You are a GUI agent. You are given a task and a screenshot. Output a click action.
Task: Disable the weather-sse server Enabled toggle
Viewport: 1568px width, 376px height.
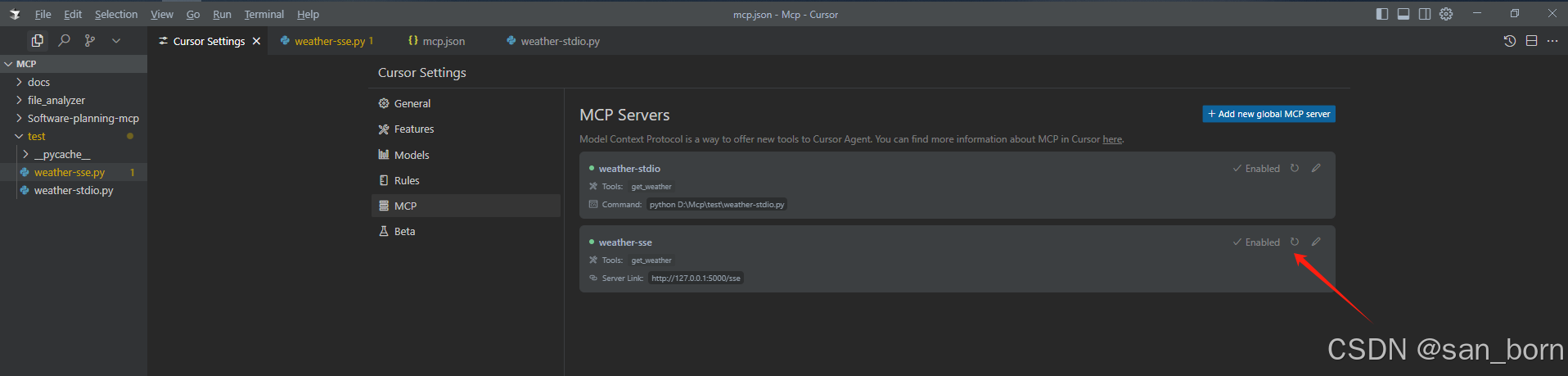(x=1256, y=242)
